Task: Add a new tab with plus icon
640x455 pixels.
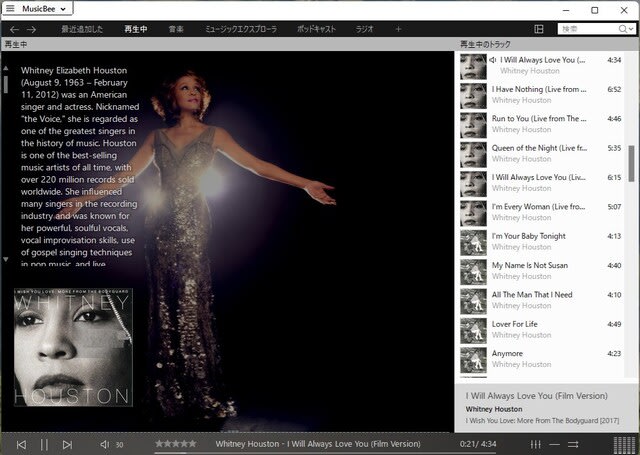Action: pyautogui.click(x=398, y=29)
